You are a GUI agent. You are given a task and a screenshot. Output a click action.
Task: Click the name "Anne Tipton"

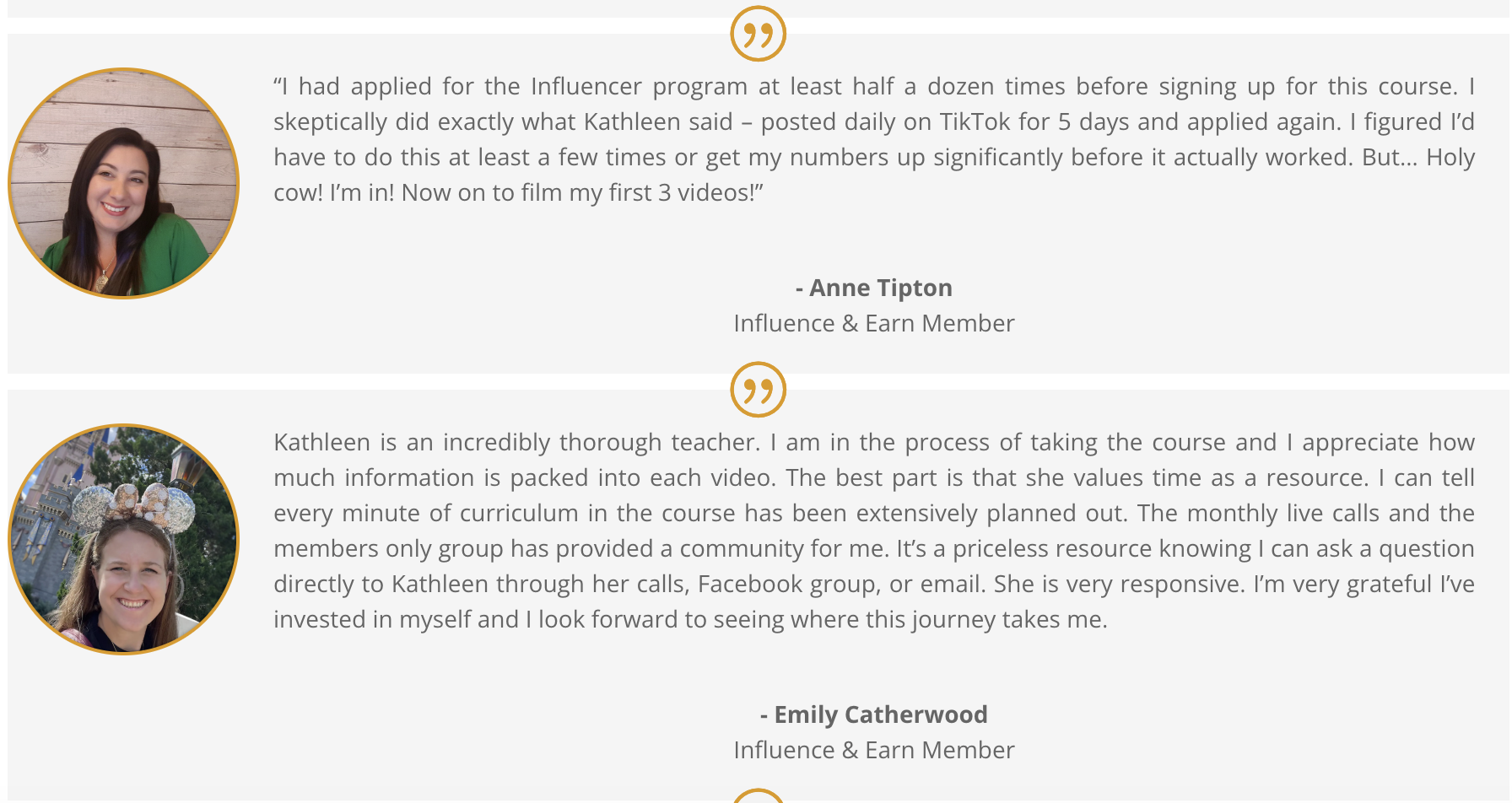coord(880,288)
